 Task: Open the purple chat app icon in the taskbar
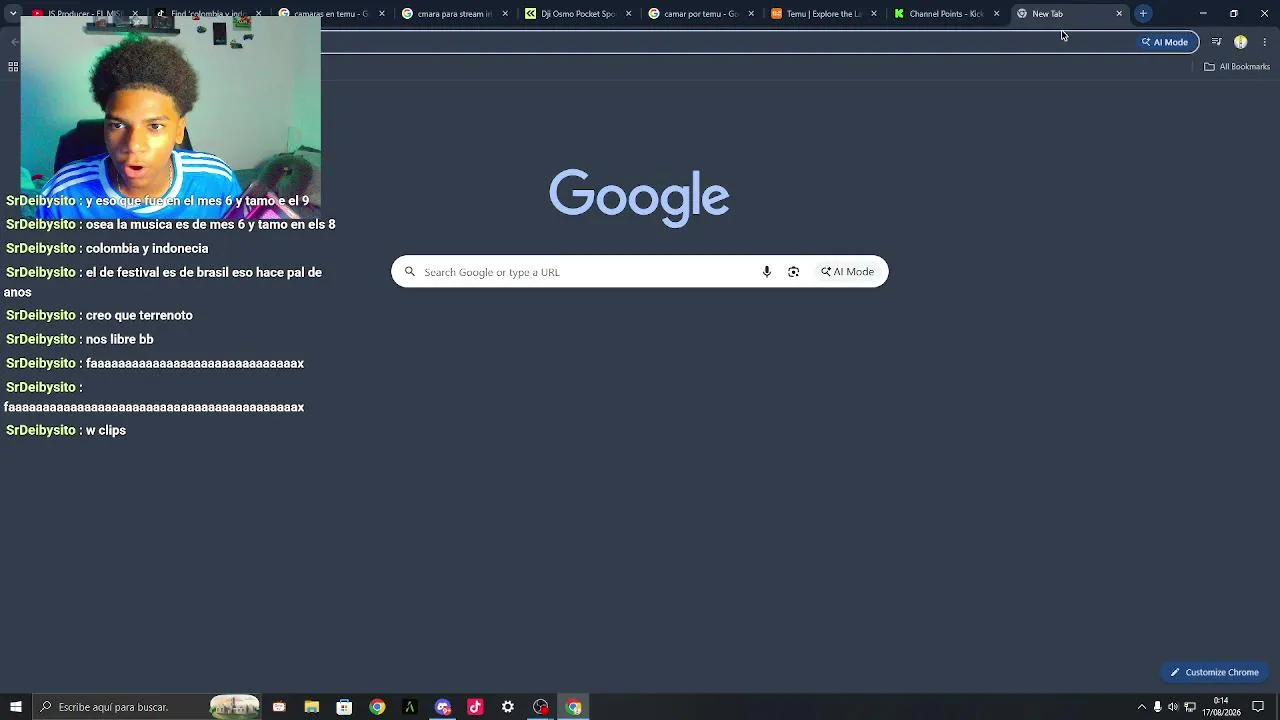click(443, 707)
